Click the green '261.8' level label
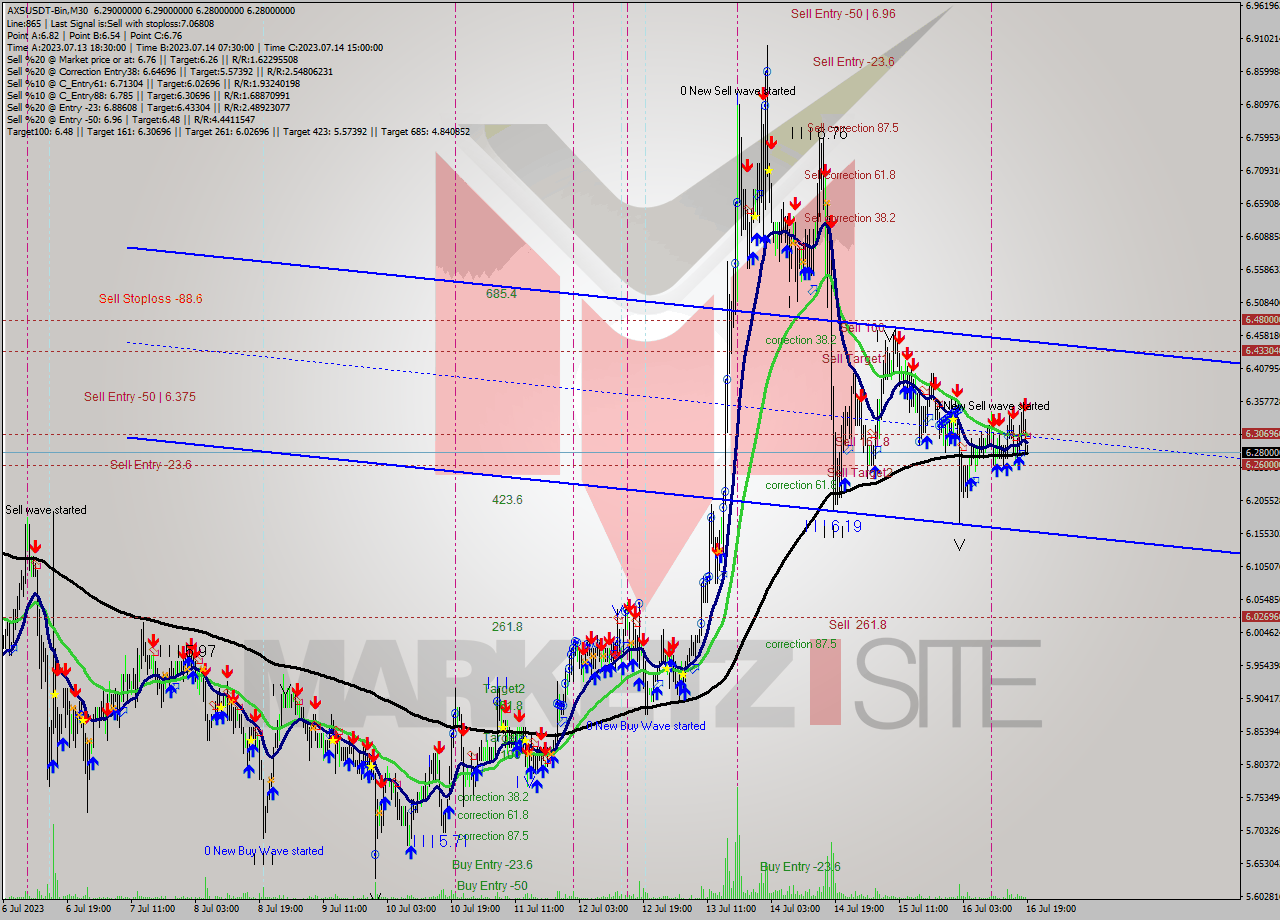The height and width of the screenshot is (920, 1280). click(507, 626)
